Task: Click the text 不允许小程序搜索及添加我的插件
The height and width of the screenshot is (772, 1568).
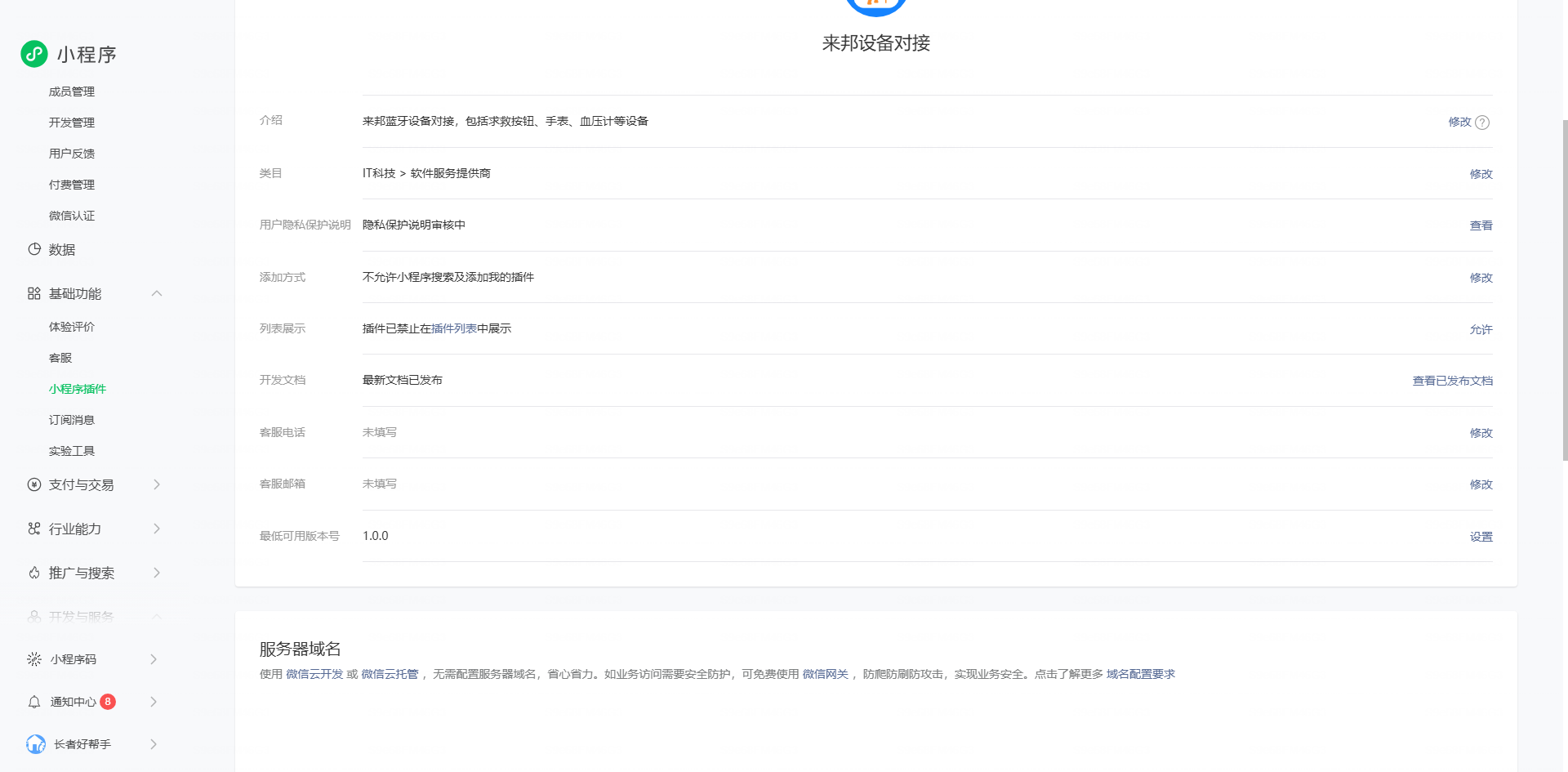Action: coord(448,277)
